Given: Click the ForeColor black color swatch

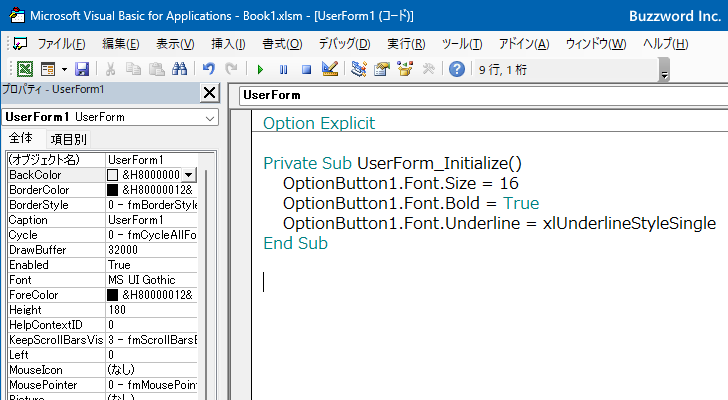Looking at the screenshot, I should coord(112,295).
